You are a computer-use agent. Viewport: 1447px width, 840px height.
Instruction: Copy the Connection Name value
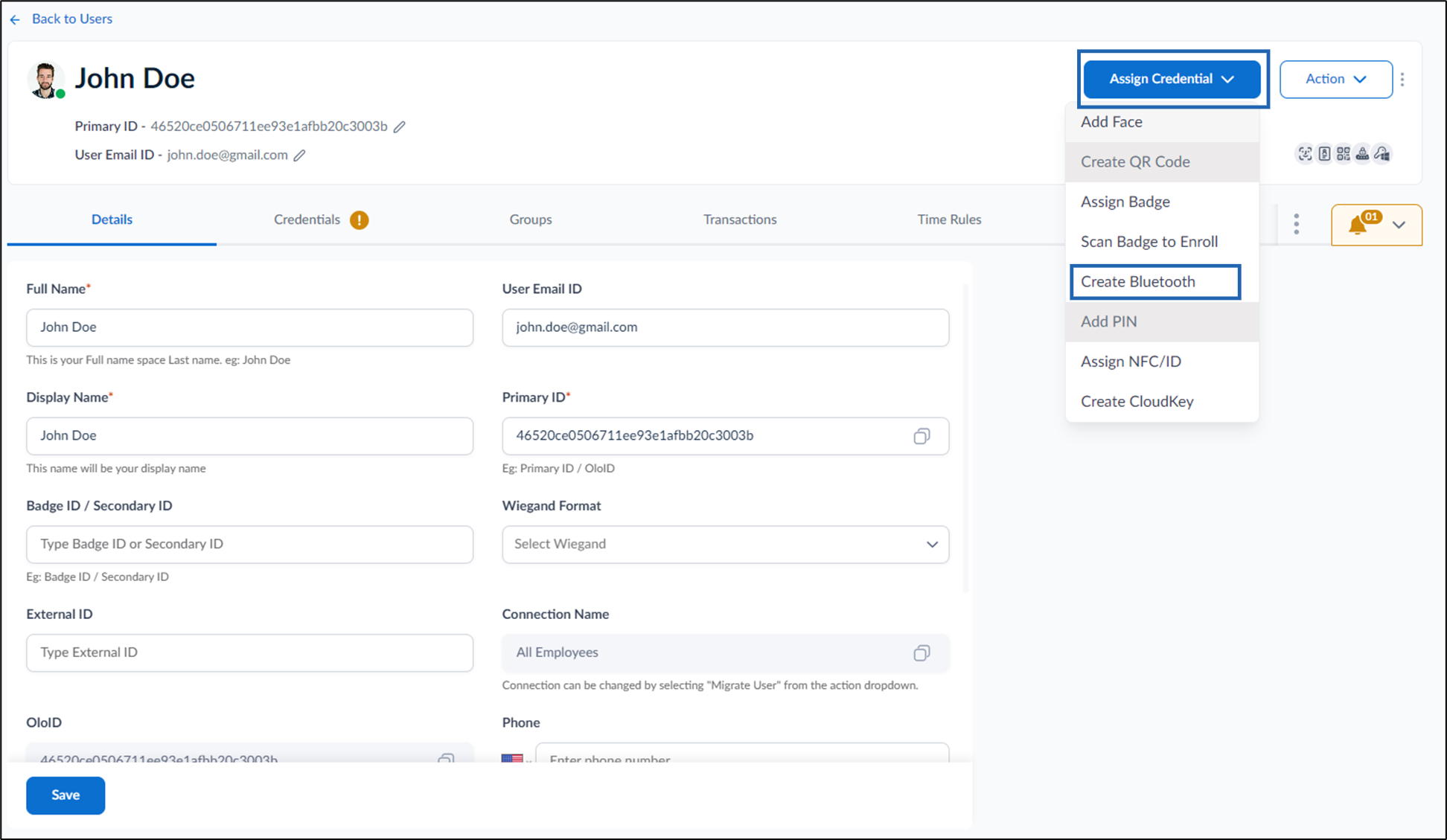point(921,653)
